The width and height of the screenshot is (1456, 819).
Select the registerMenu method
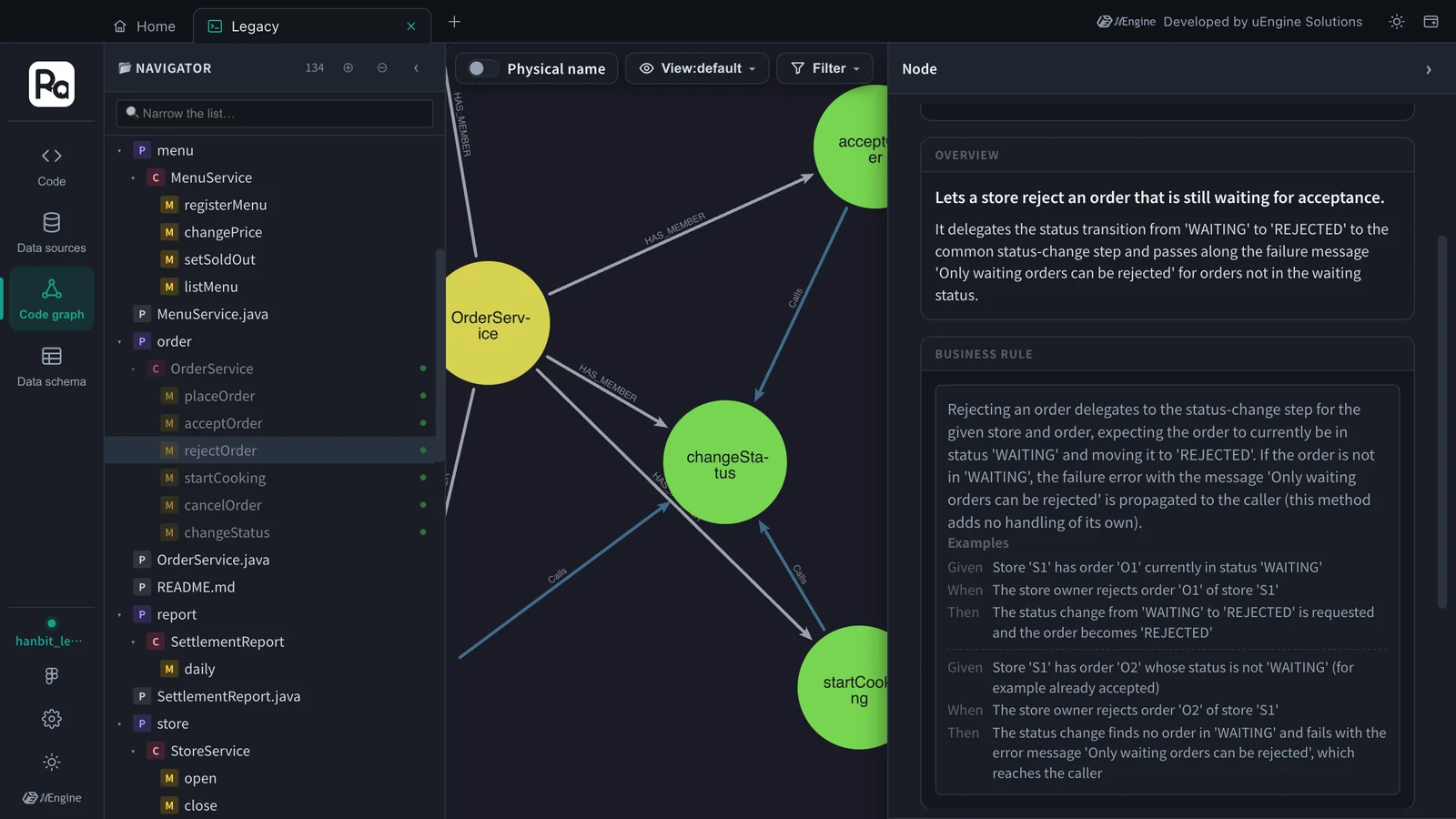tap(226, 205)
